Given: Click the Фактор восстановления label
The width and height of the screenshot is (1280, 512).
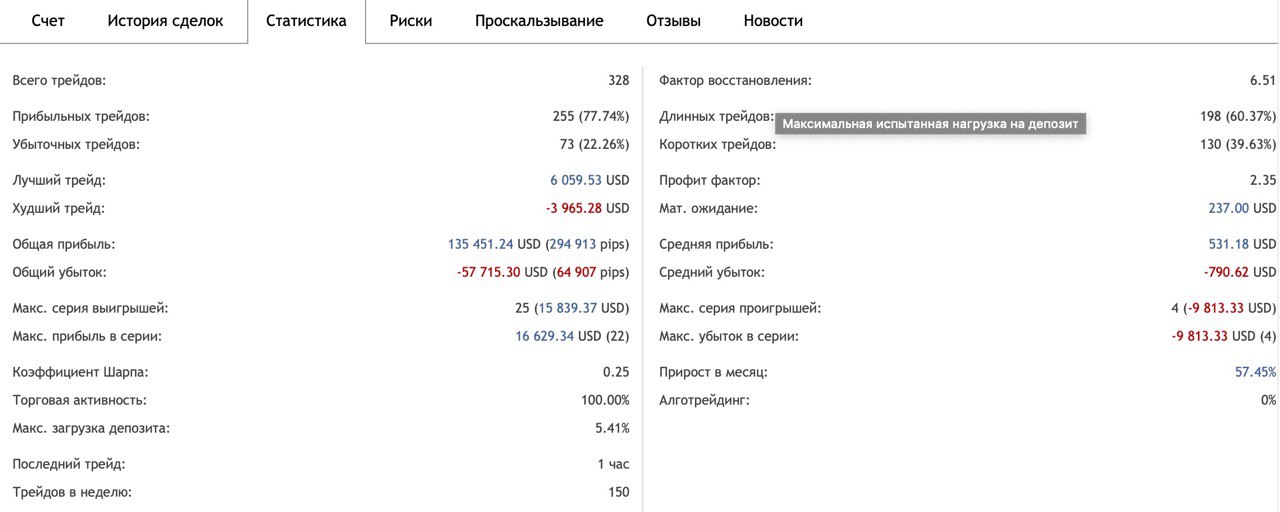Looking at the screenshot, I should pyautogui.click(x=735, y=80).
